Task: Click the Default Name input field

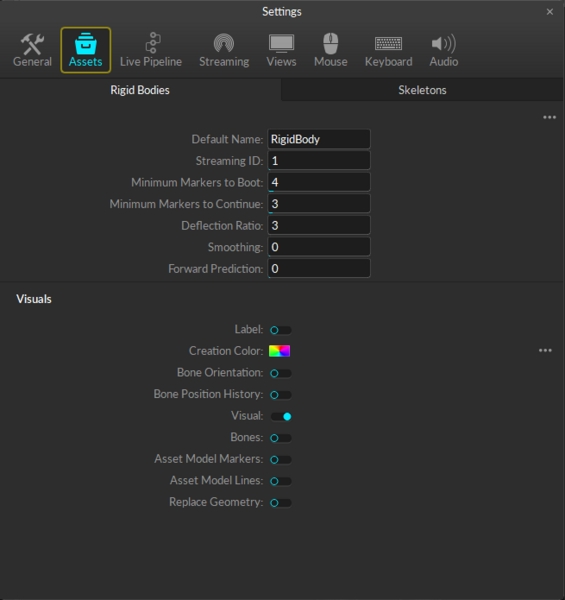Action: coord(319,139)
